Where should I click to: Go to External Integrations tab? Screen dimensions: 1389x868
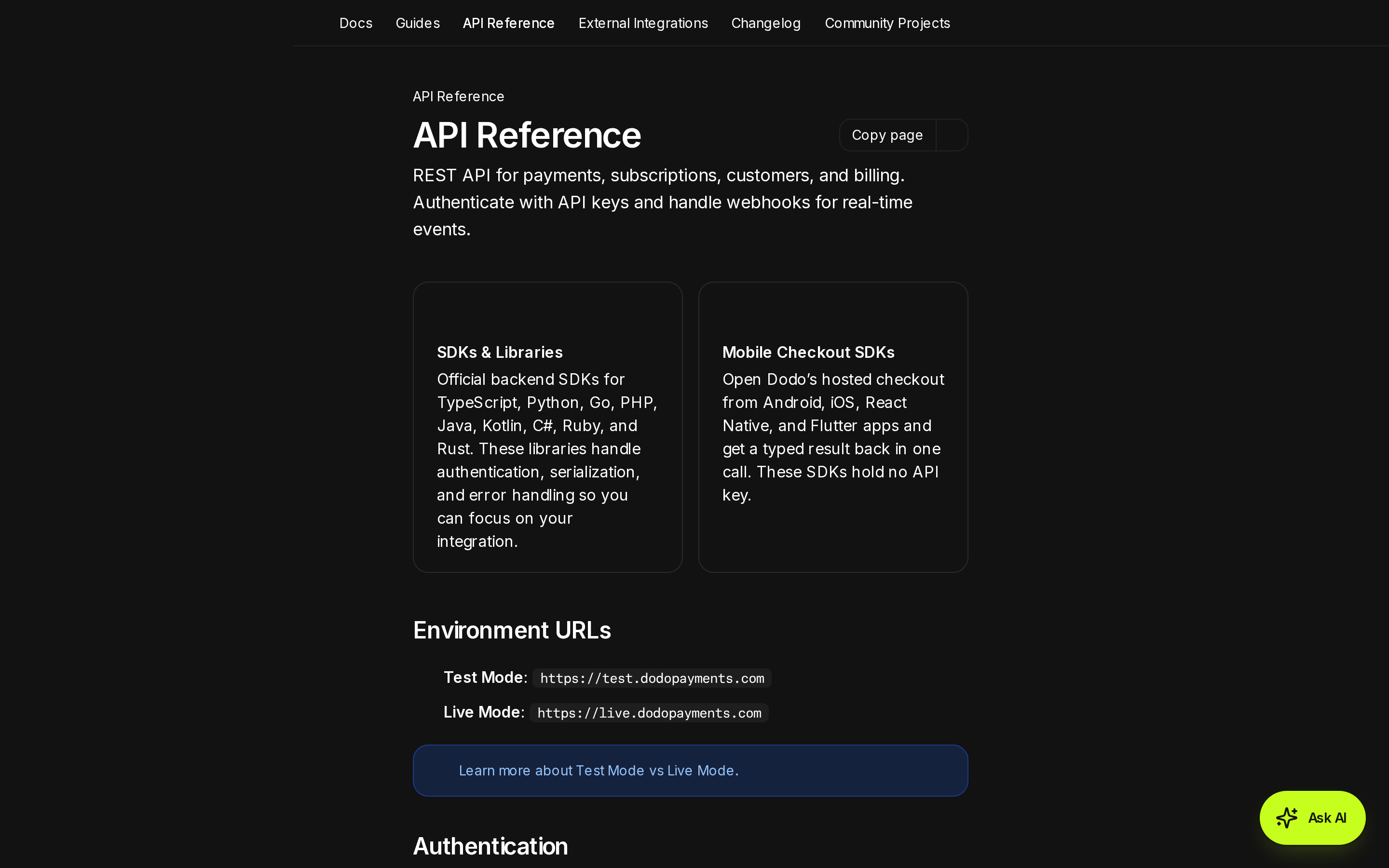(x=643, y=23)
